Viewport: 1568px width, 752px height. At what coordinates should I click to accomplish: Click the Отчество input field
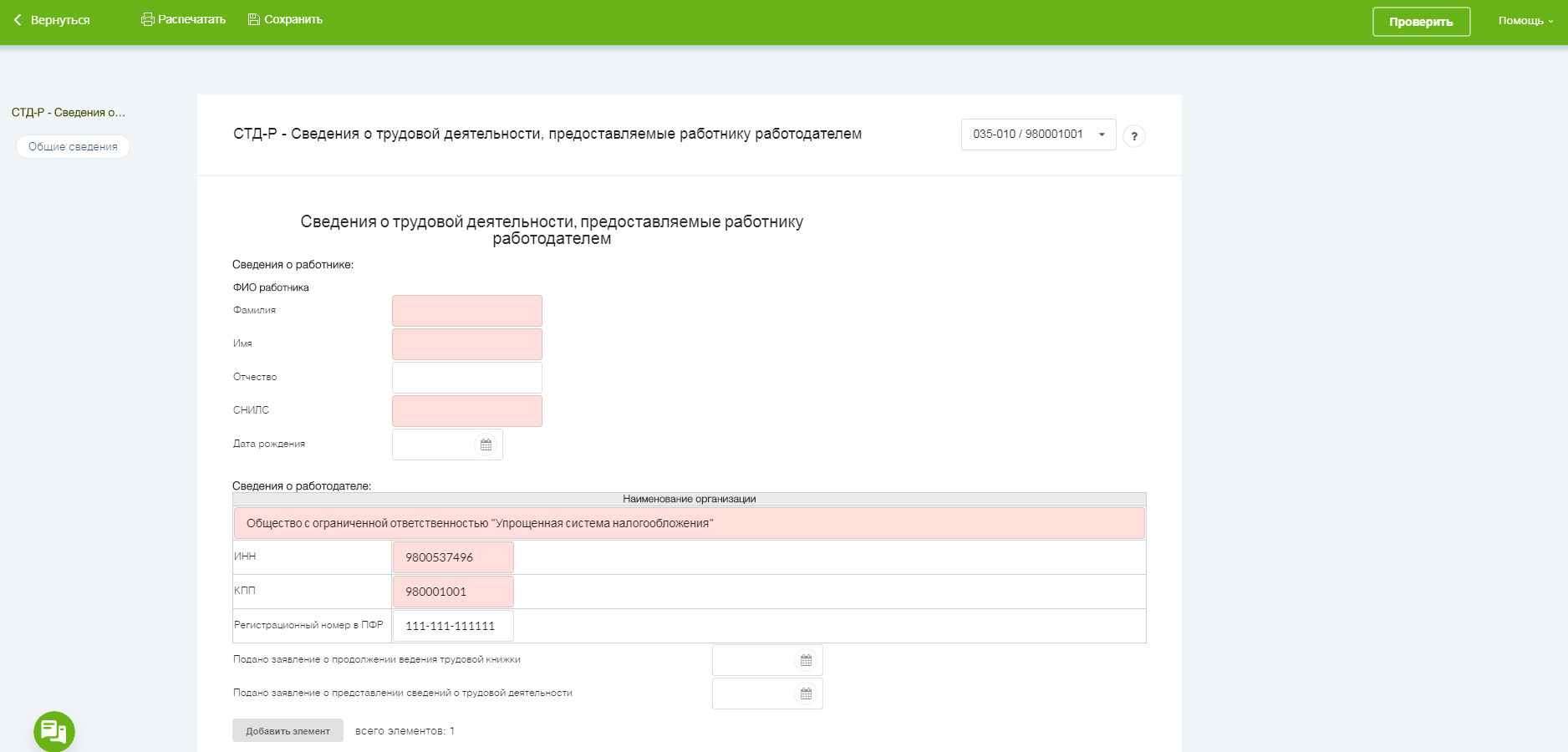(x=466, y=378)
